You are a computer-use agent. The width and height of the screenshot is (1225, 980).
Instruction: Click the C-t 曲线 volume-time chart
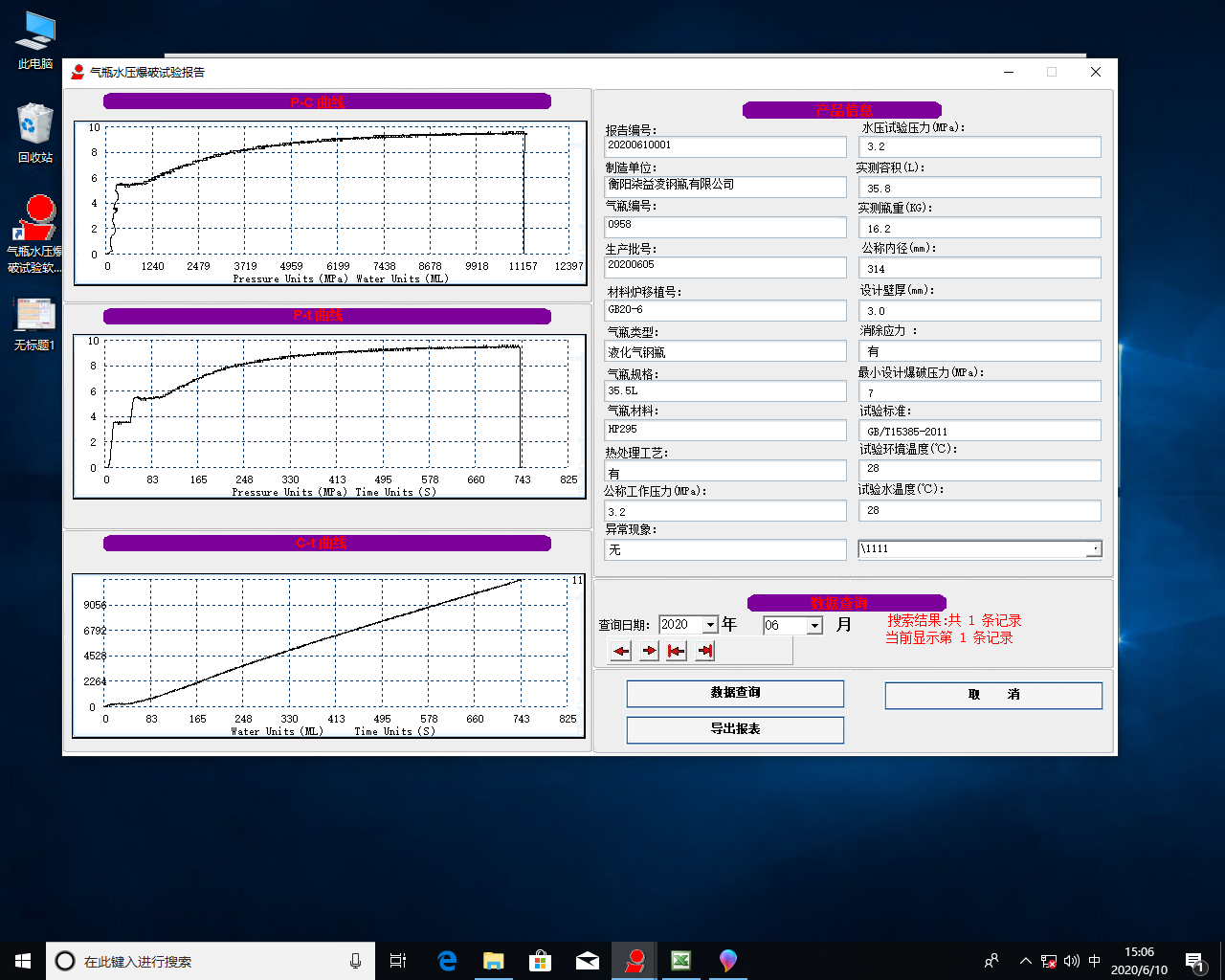point(329,656)
